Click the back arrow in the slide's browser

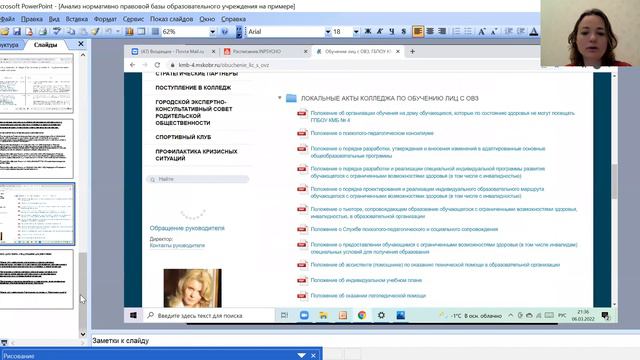click(x=132, y=65)
